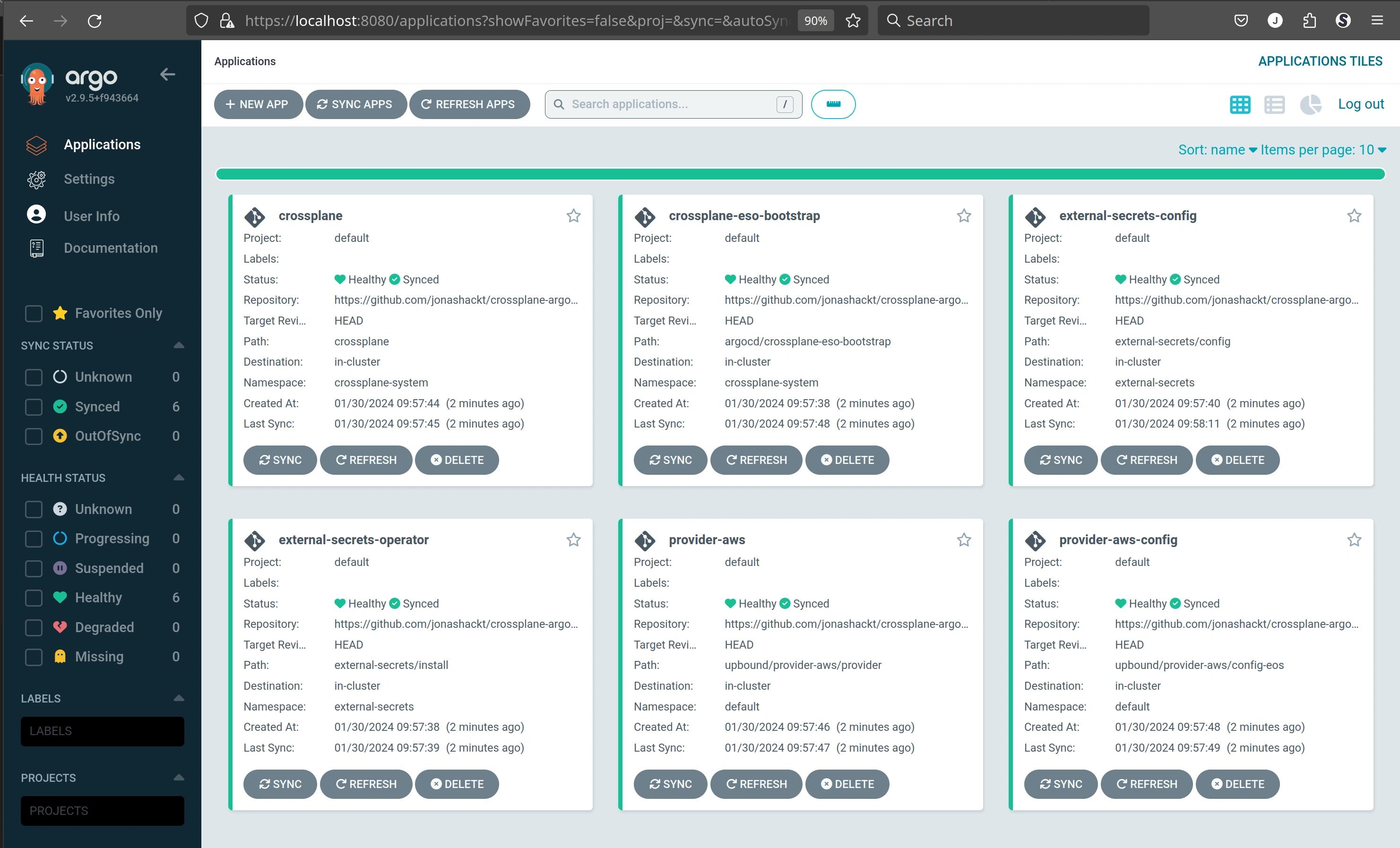Open the Applications menu item

click(x=101, y=144)
